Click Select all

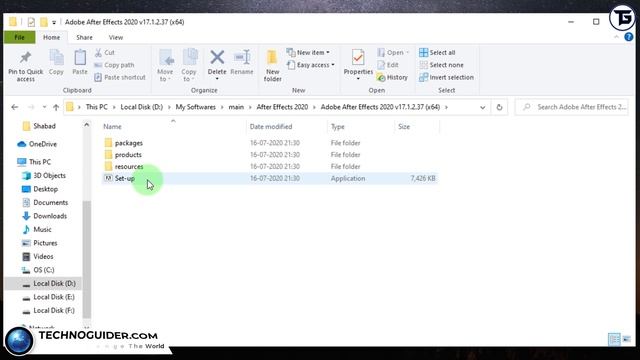437,53
